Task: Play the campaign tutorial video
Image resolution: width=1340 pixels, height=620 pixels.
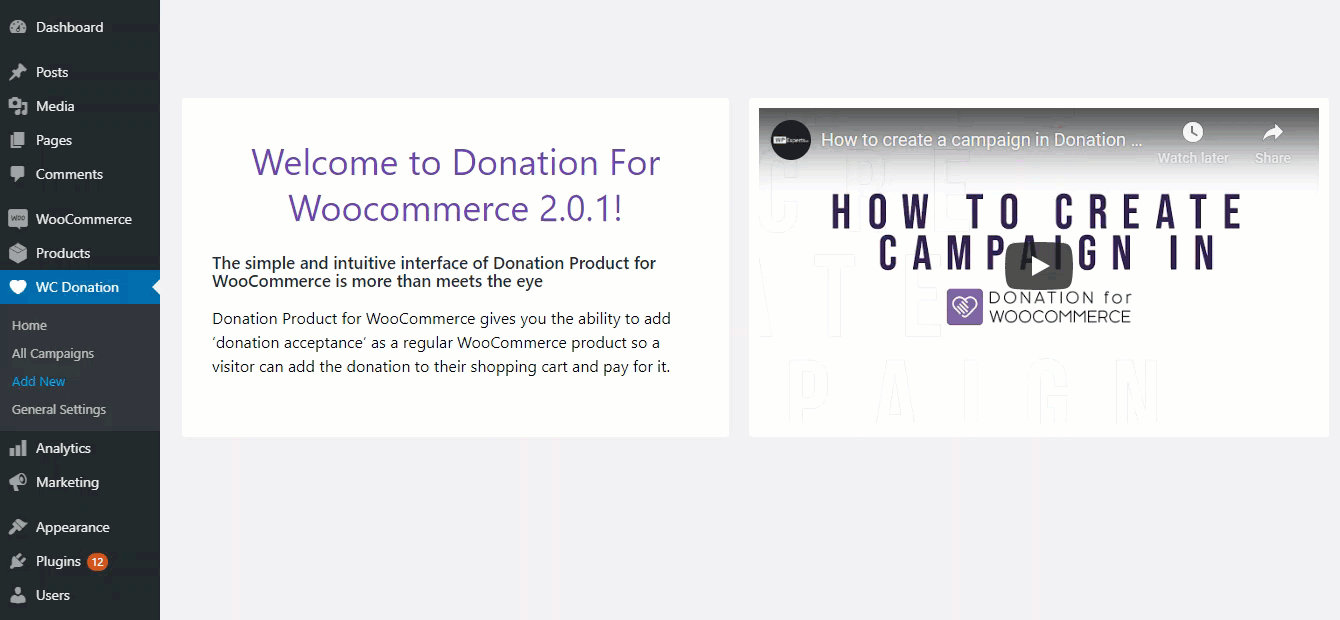Action: 1039,266
